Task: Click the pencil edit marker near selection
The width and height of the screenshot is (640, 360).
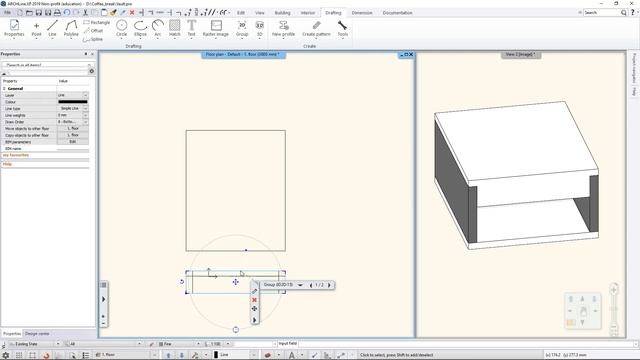Action: [254, 291]
